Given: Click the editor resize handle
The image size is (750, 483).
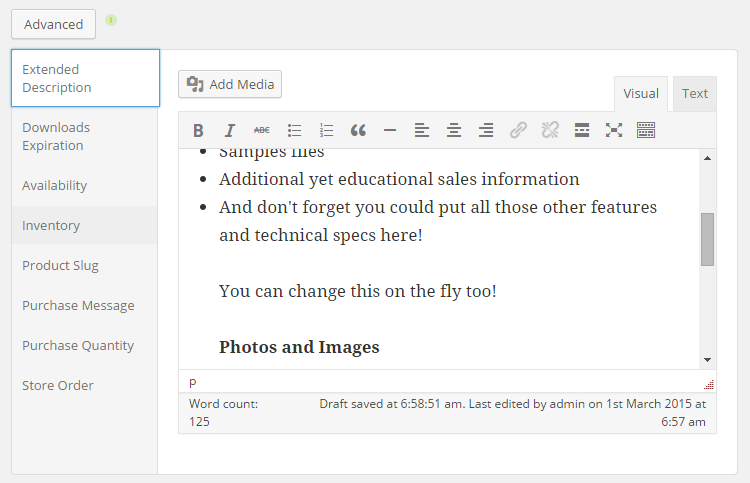Looking at the screenshot, I should point(709,384).
